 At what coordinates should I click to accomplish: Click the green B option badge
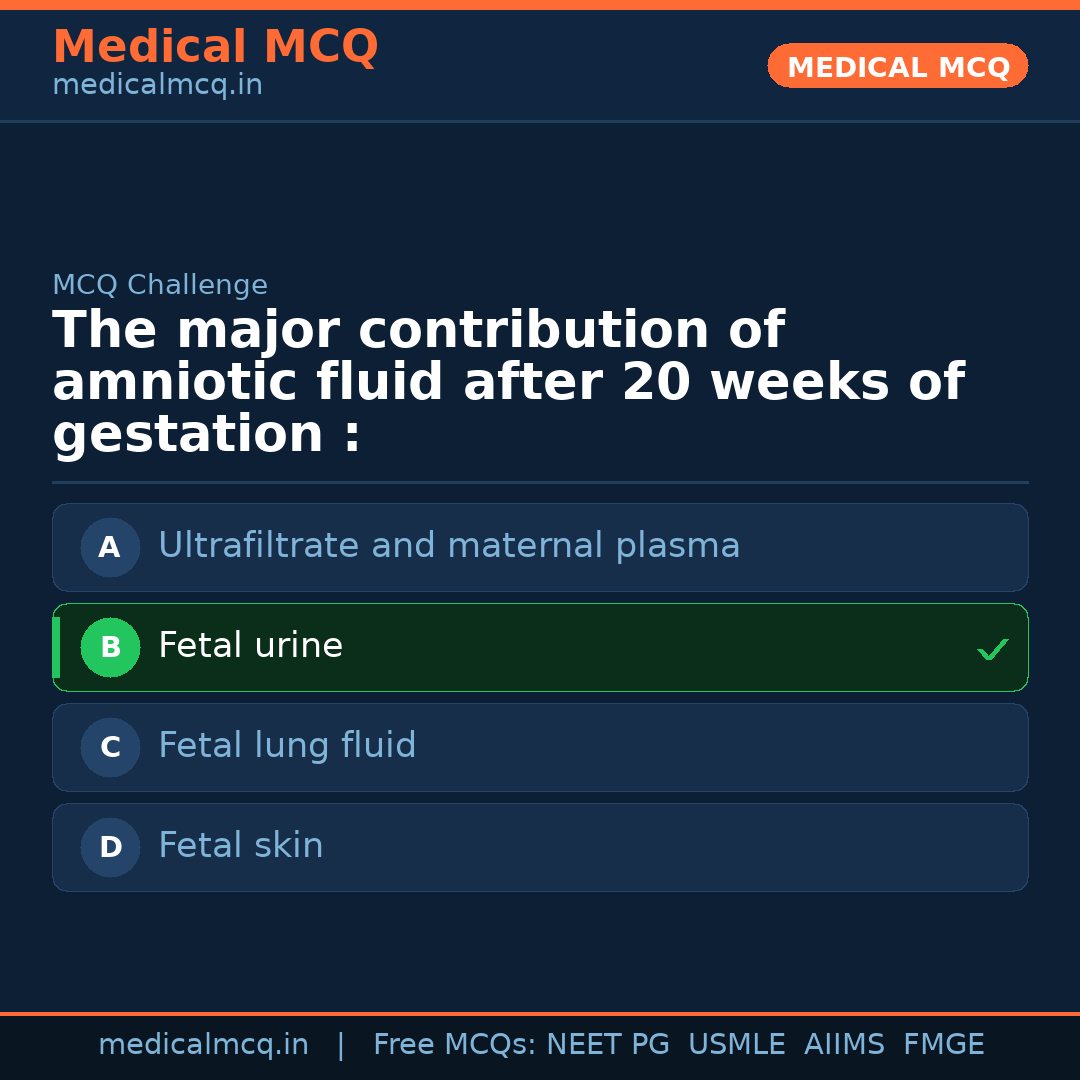110,647
